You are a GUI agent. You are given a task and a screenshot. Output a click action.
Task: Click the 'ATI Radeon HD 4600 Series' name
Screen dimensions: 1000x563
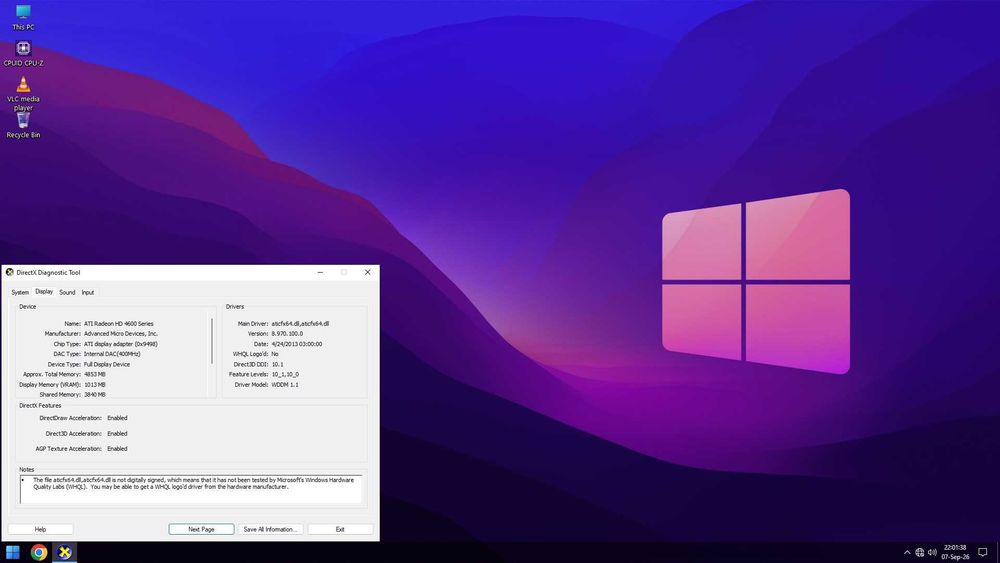119,324
